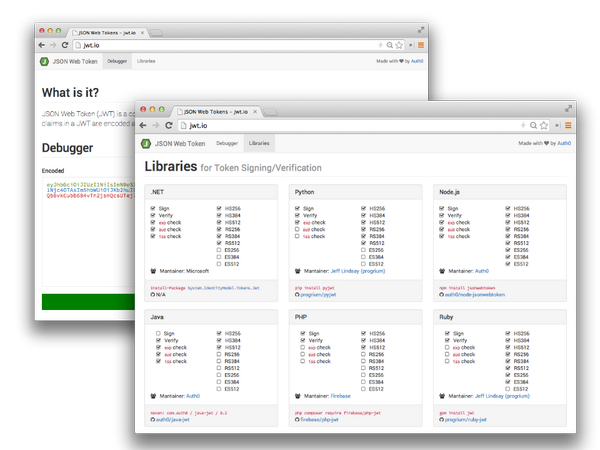Click the maintainer icon in the Java card
Image resolution: width=600 pixels, height=450 pixels.
[x=153, y=396]
